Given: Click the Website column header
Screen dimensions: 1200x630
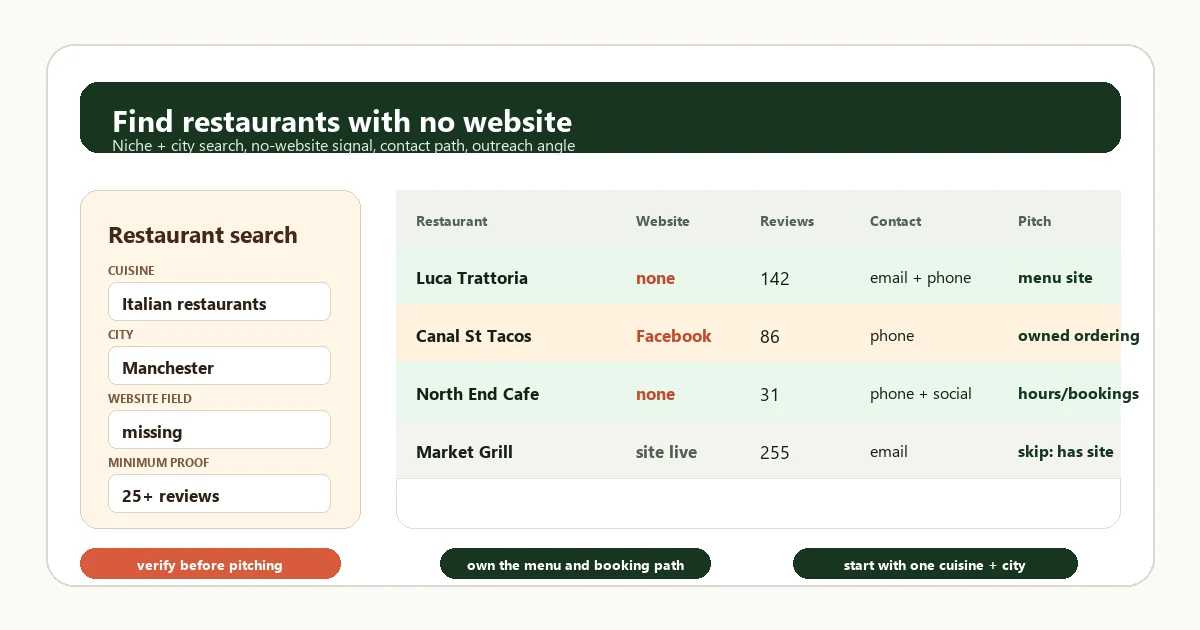Looking at the screenshot, I should tap(663, 221).
